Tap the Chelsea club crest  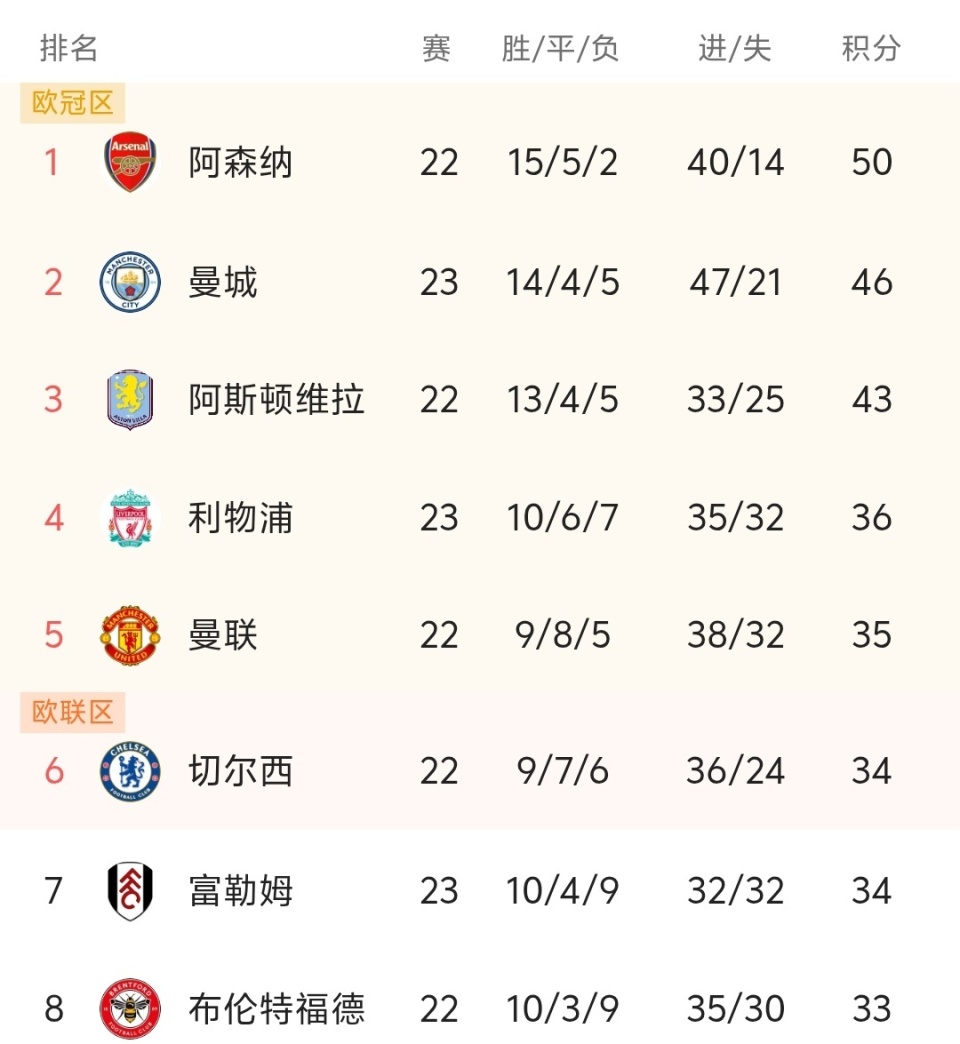pyautogui.click(x=130, y=771)
